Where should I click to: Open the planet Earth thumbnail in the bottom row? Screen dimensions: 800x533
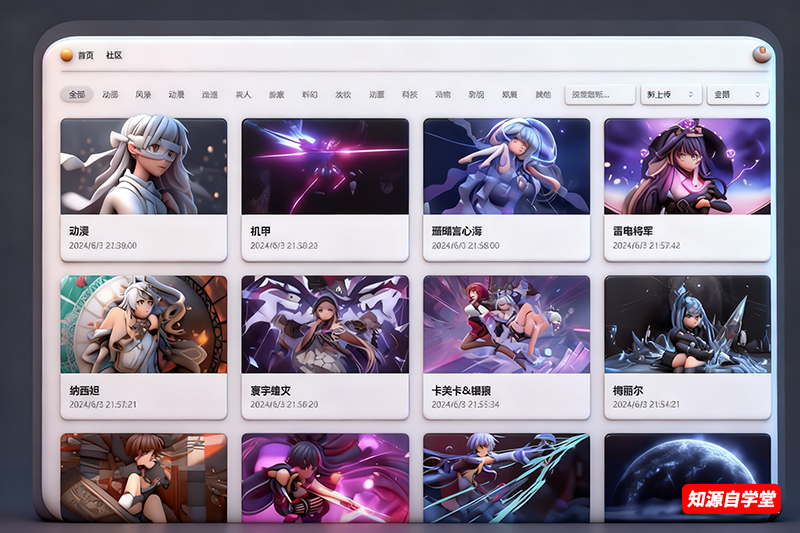(x=687, y=478)
